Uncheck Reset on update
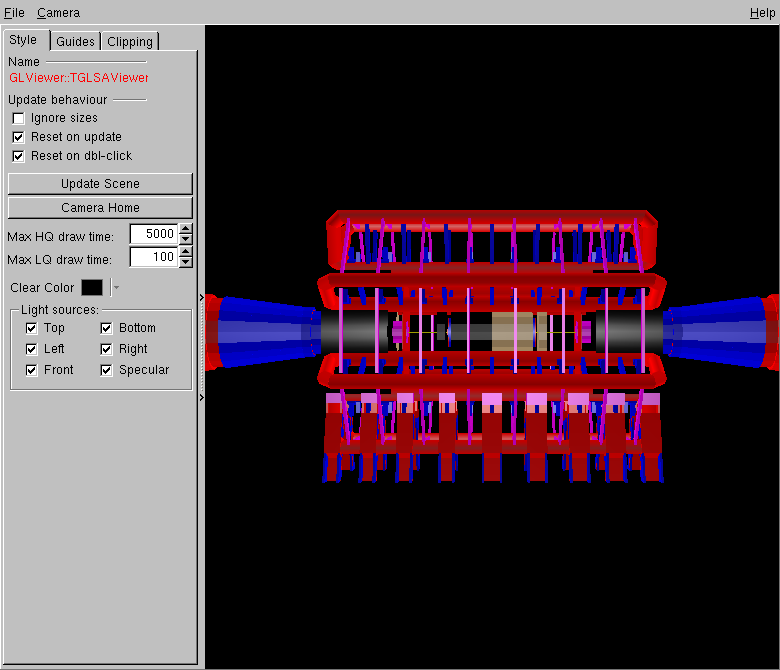Screen dimensions: 780x670 18,137
